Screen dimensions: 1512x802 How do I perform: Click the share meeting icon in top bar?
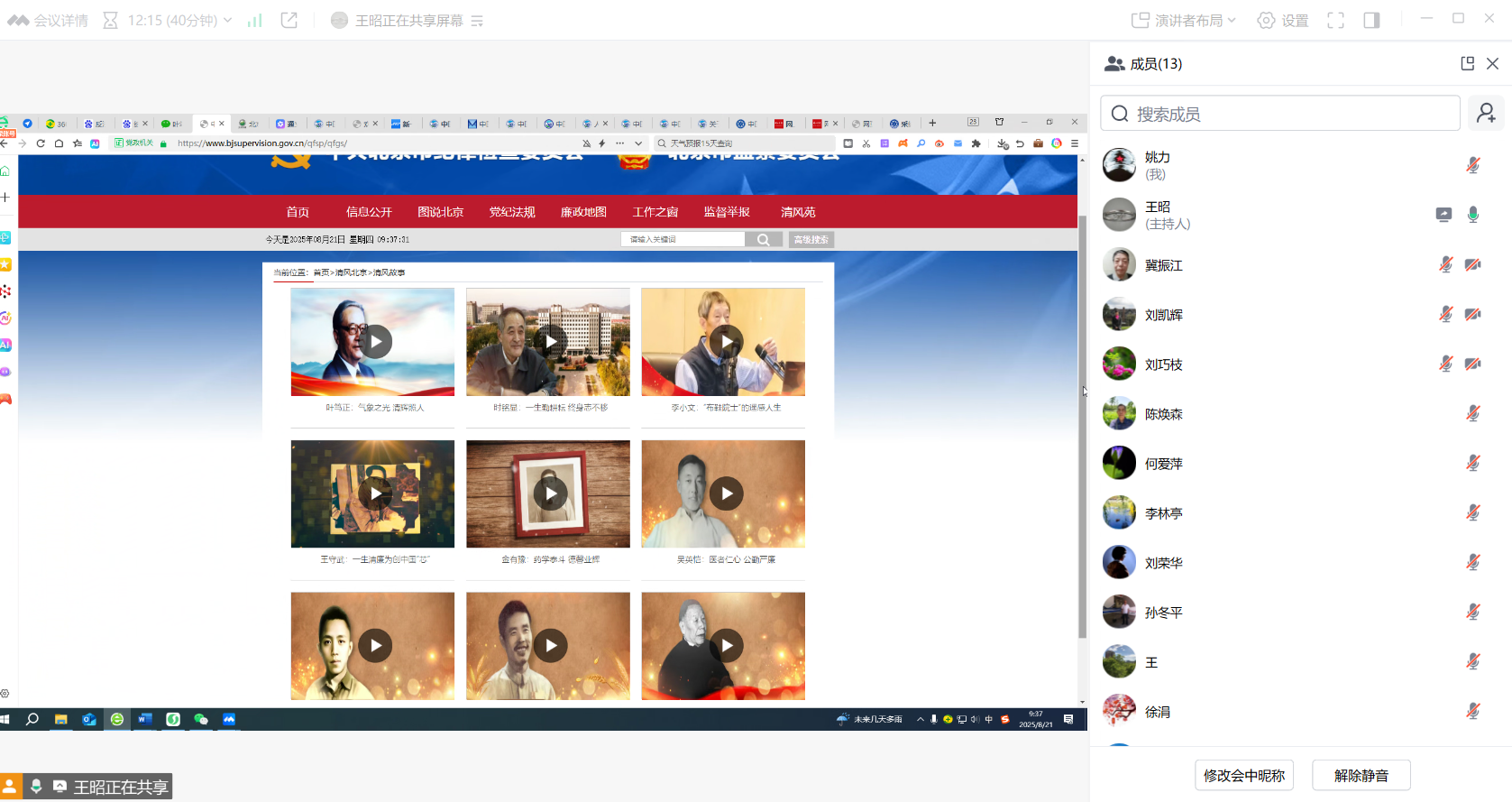tap(289, 20)
